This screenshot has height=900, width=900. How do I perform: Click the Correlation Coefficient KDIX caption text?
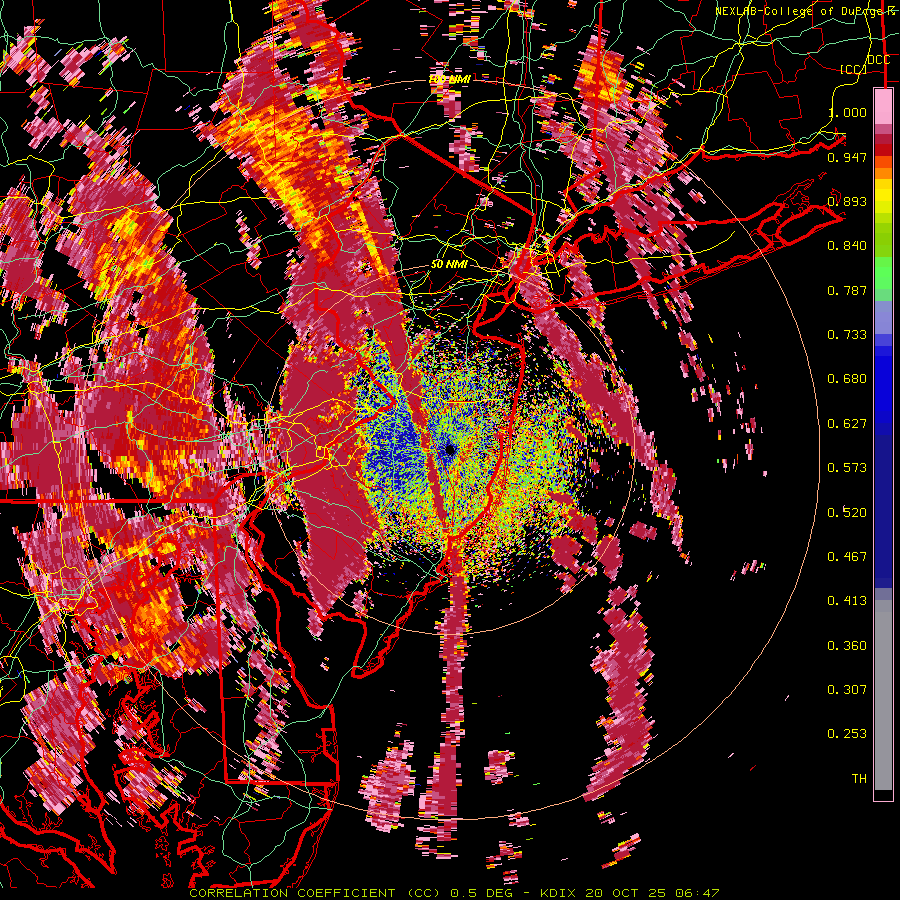click(x=454, y=893)
